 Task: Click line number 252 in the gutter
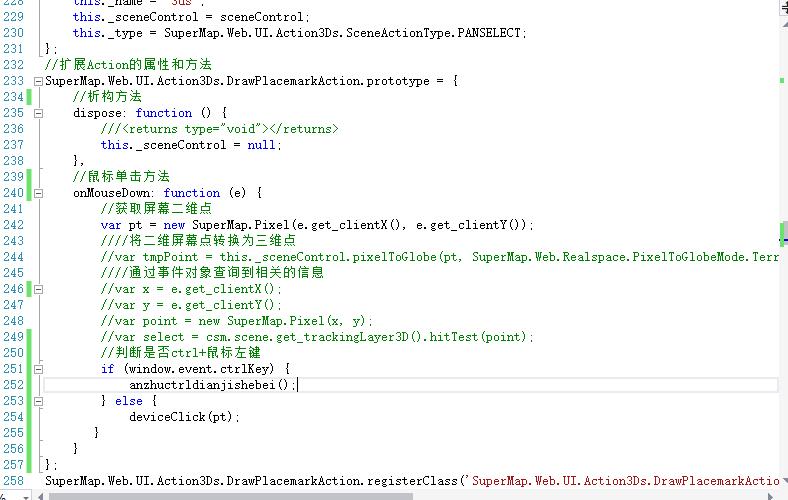click(x=13, y=385)
